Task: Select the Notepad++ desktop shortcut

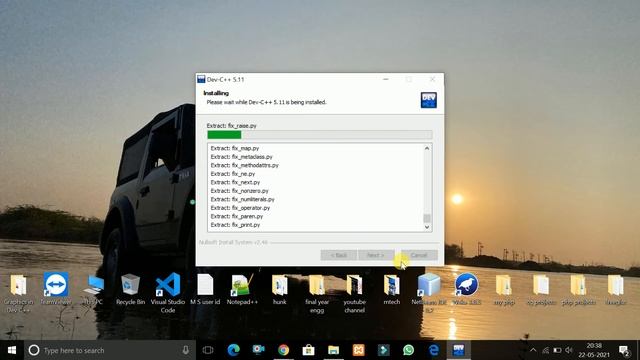Action: click(x=242, y=289)
